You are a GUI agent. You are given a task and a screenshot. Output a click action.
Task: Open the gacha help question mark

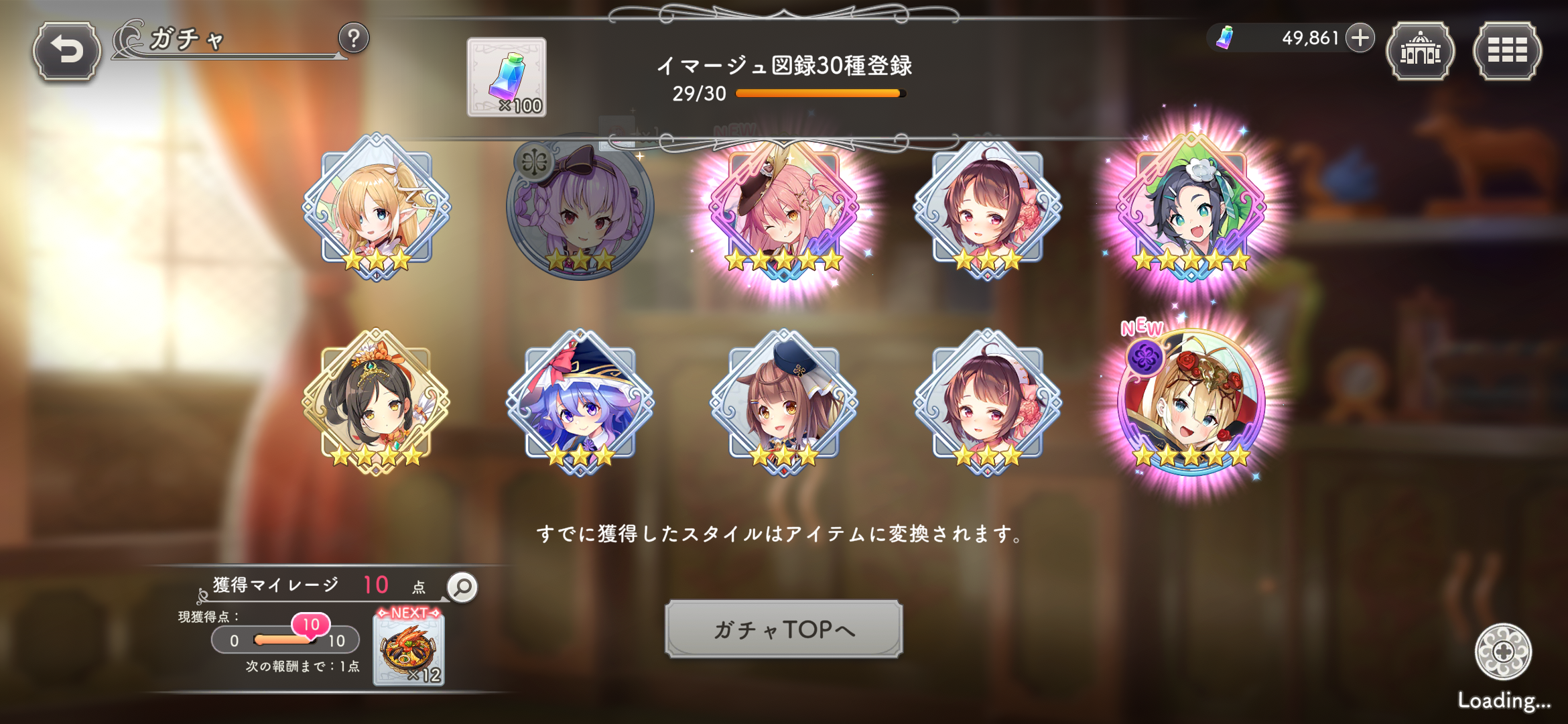click(354, 38)
